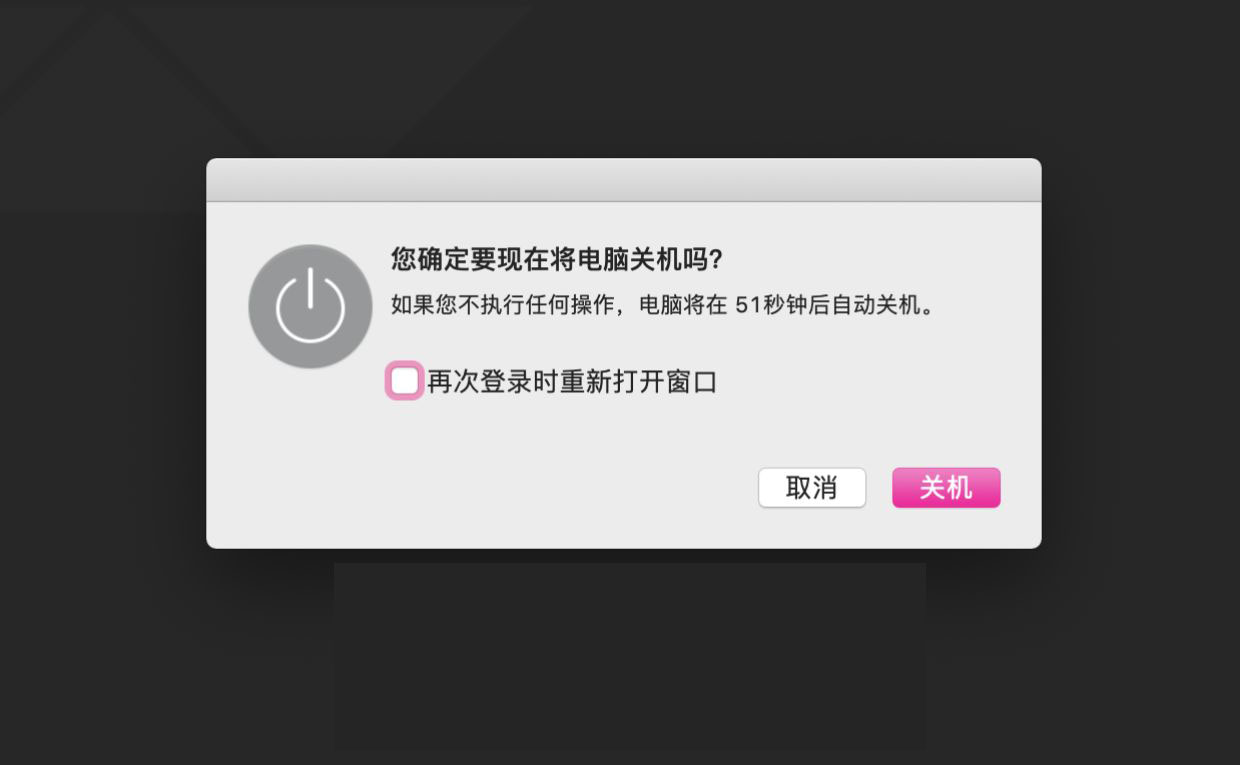Click the question mark ending the heading
This screenshot has height=765, width=1240.
pos(714,260)
